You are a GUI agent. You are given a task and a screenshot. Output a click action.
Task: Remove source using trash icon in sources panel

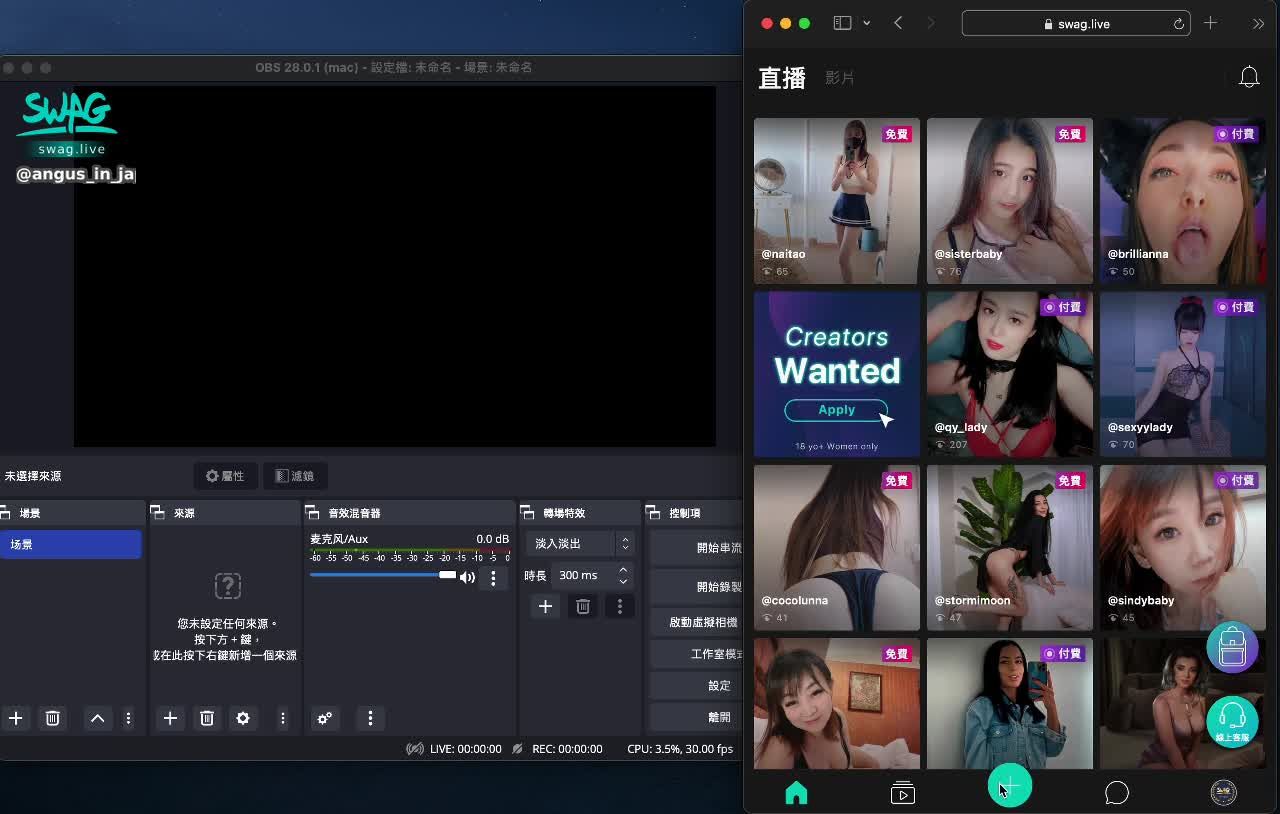(207, 718)
